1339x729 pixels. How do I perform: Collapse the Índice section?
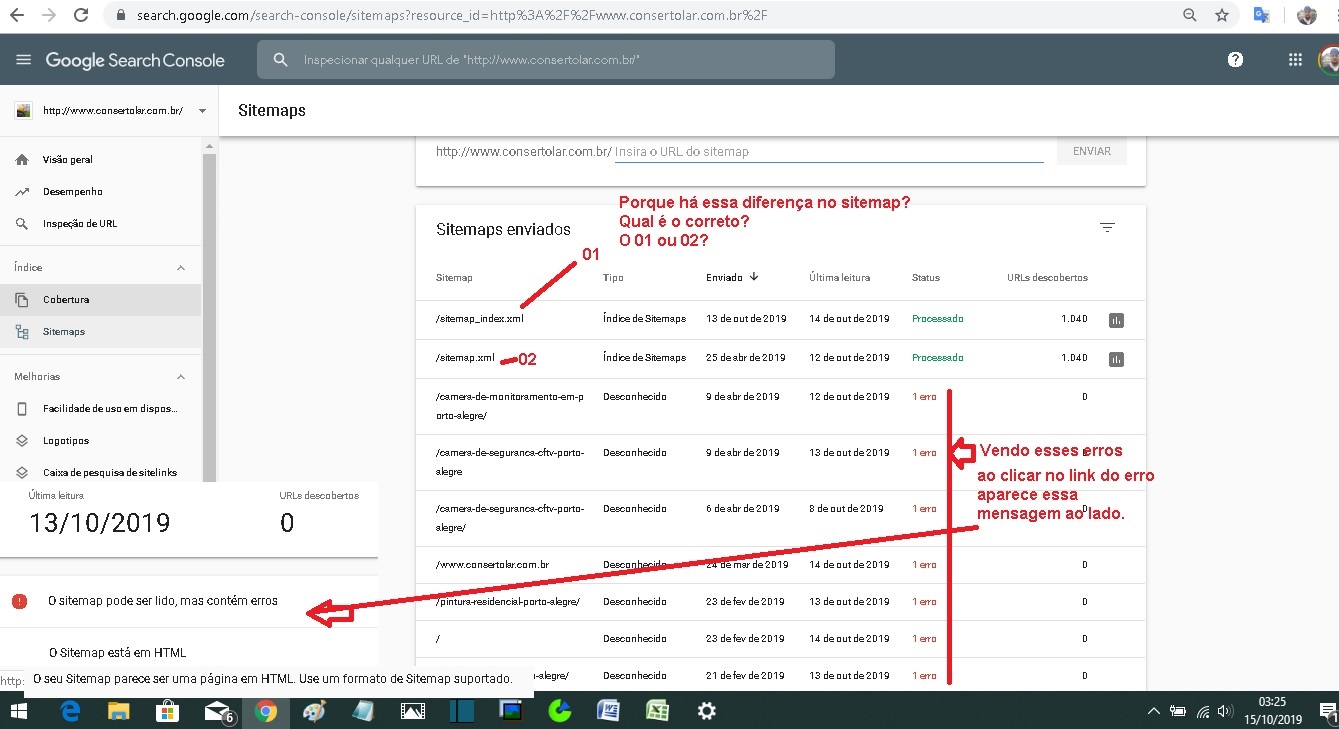pos(181,268)
